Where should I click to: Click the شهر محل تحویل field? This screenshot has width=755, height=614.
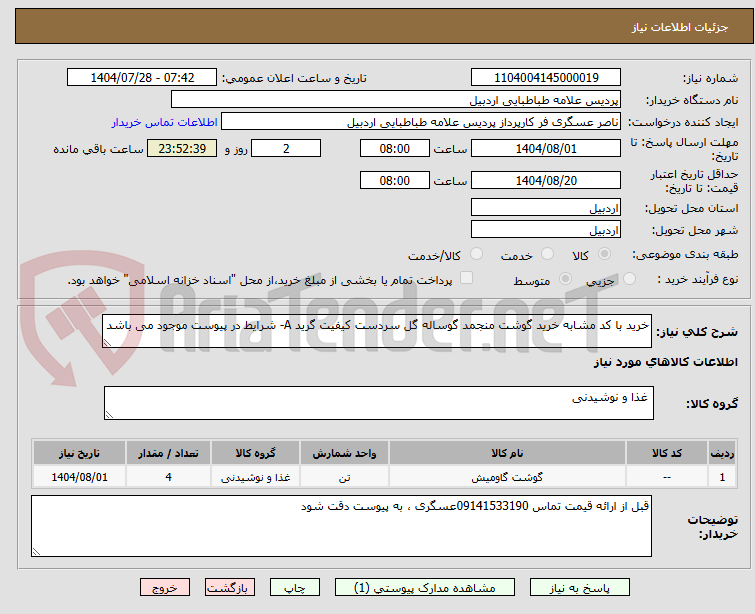[x=546, y=230]
